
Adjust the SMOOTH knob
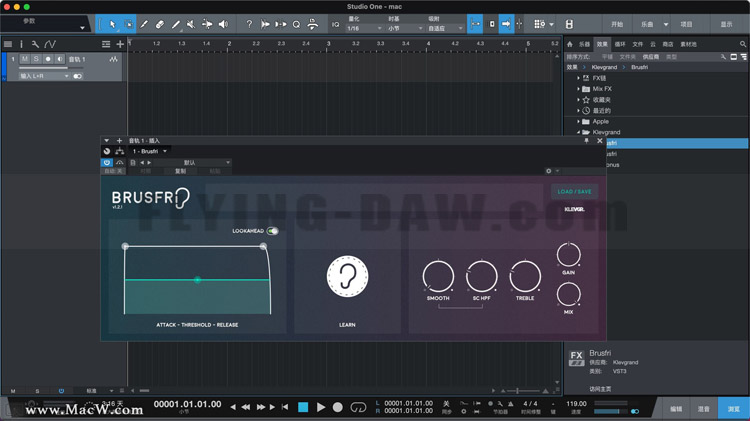coord(438,277)
